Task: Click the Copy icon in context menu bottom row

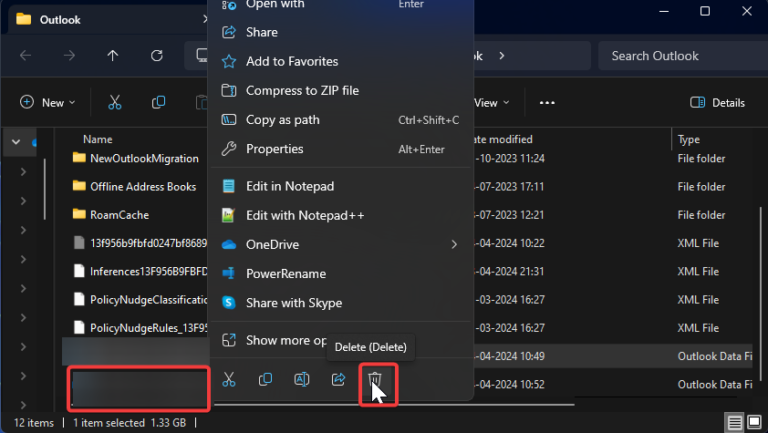Action: (x=265, y=380)
